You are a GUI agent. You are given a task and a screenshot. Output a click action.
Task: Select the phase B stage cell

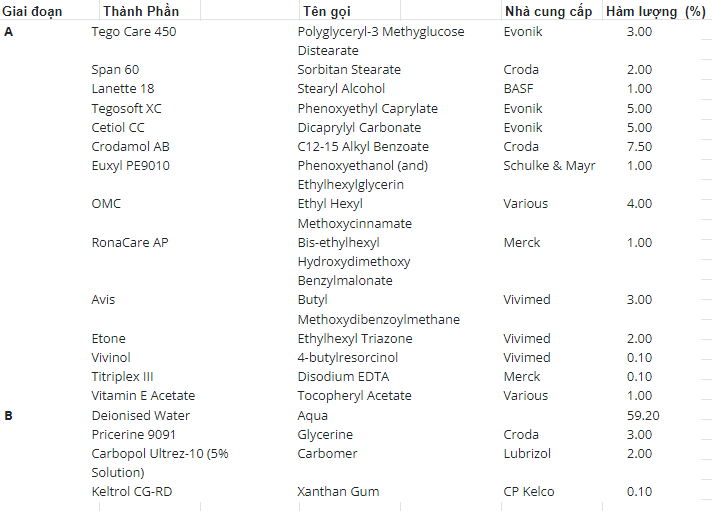[9, 416]
